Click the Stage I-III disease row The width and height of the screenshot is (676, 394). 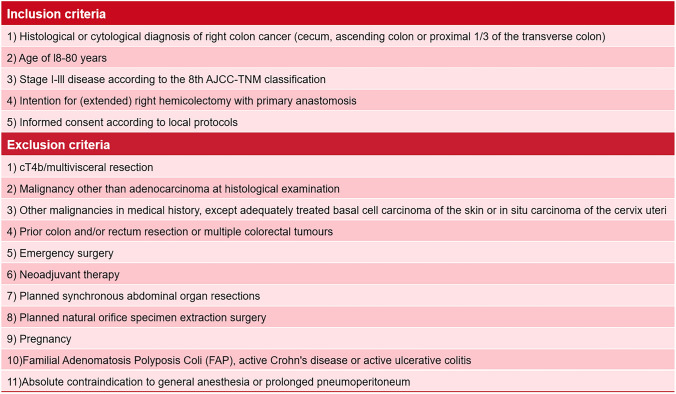pos(338,79)
